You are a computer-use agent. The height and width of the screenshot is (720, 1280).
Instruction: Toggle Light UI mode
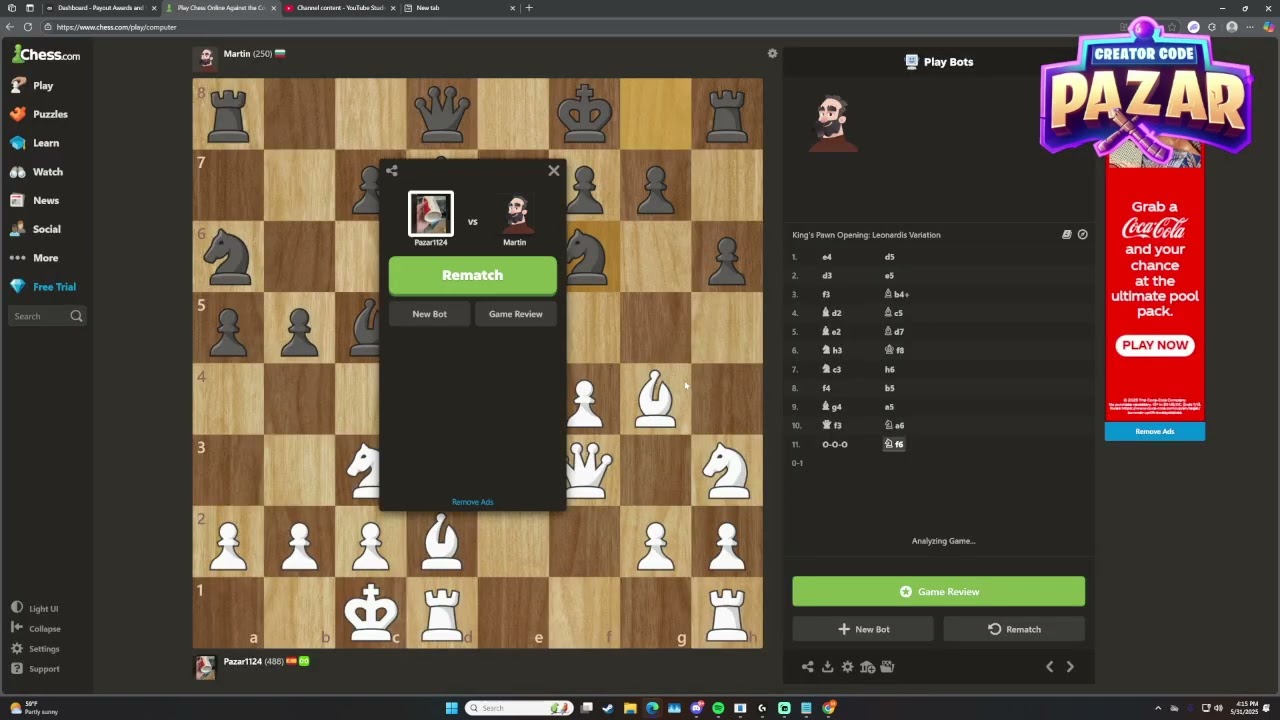(35, 608)
